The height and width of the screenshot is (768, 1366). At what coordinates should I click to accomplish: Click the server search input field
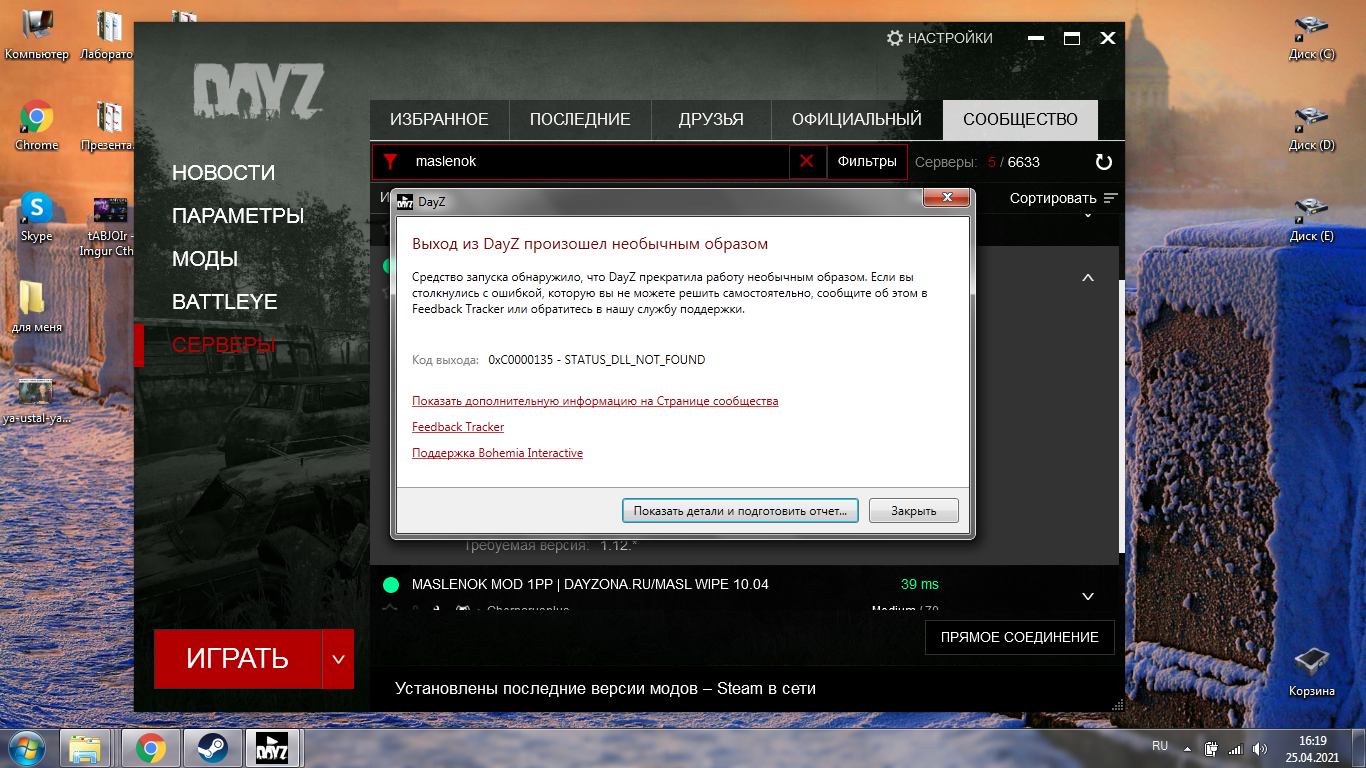tap(598, 161)
